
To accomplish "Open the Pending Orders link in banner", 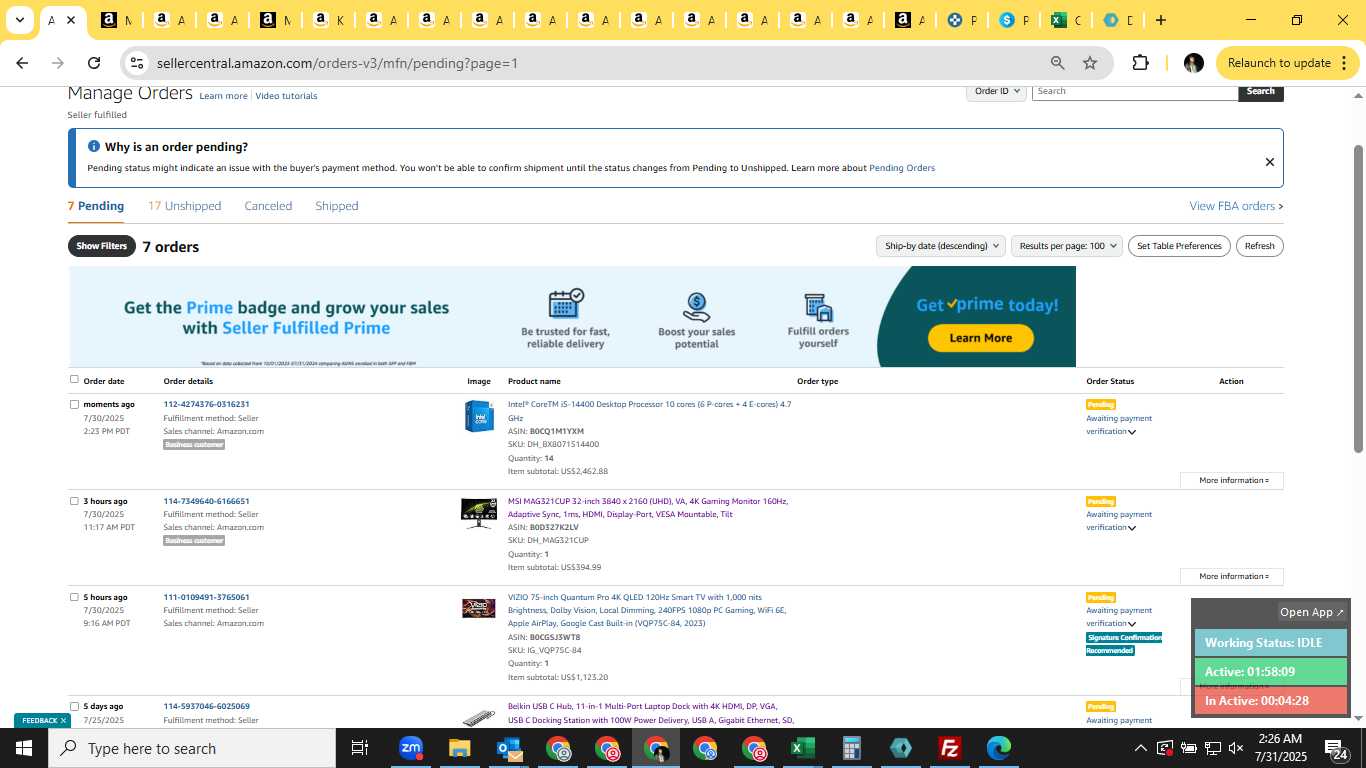I will 902,168.
